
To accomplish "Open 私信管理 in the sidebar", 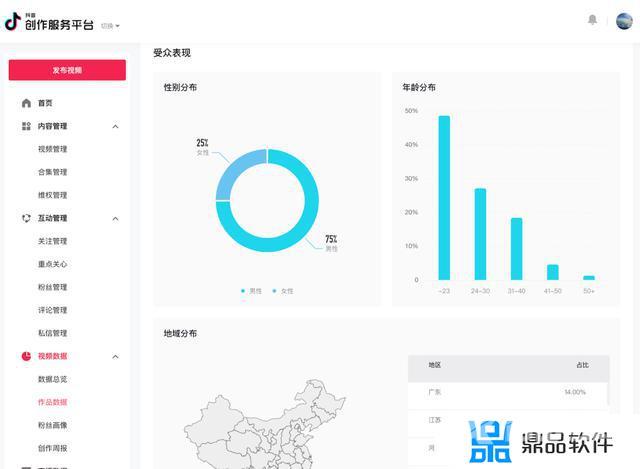I will pyautogui.click(x=53, y=333).
